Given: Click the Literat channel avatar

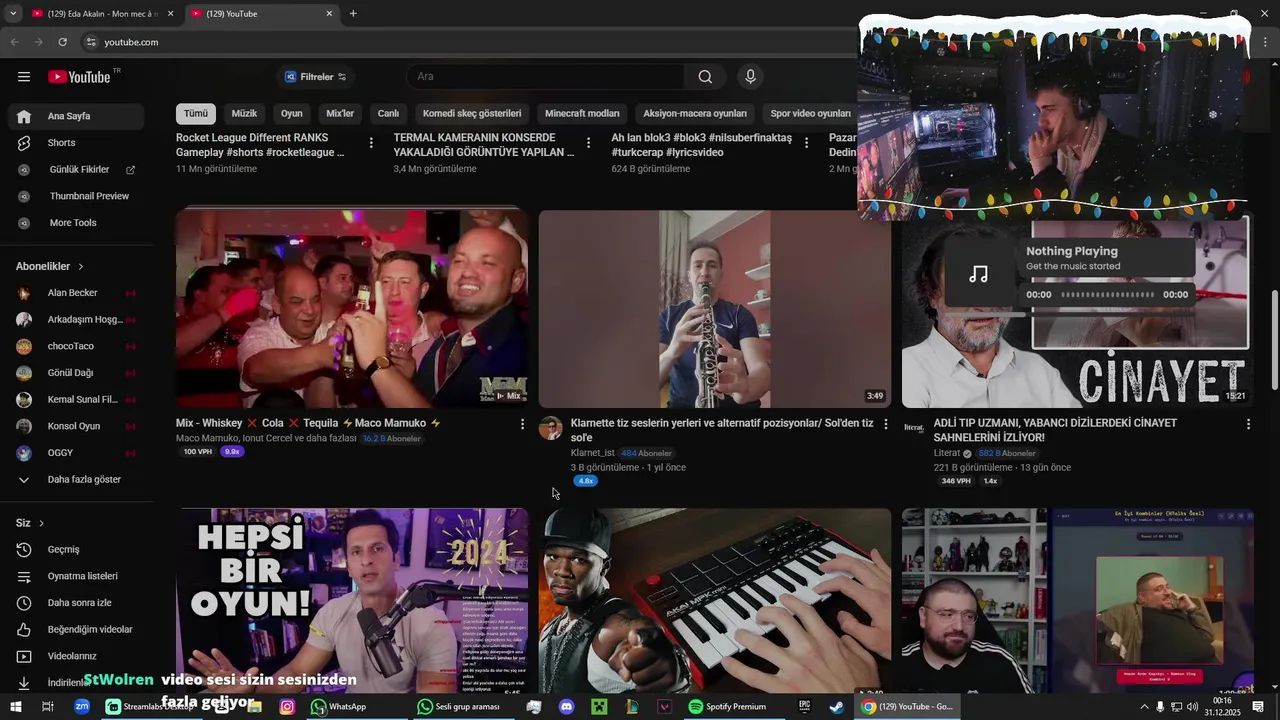Looking at the screenshot, I should [913, 428].
